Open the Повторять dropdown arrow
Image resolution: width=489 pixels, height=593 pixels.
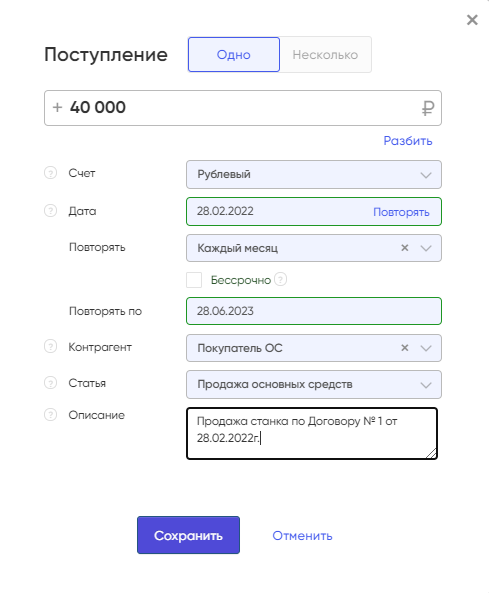pos(426,248)
